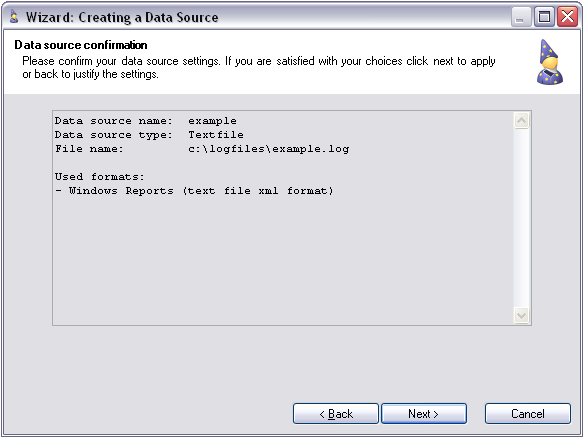The image size is (584, 438).
Task: Select the 'Data source name: example' line
Action: click(146, 121)
